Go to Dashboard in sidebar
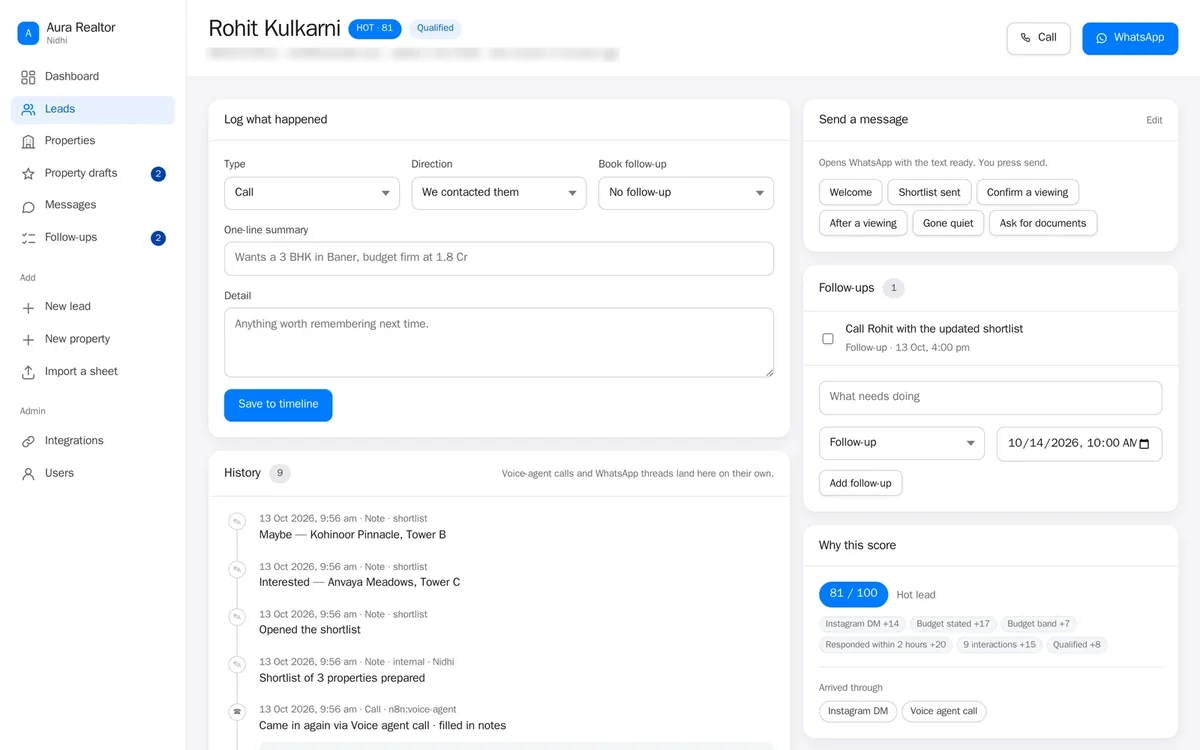Screen dimensions: 1200x750 [x=93, y=77]
